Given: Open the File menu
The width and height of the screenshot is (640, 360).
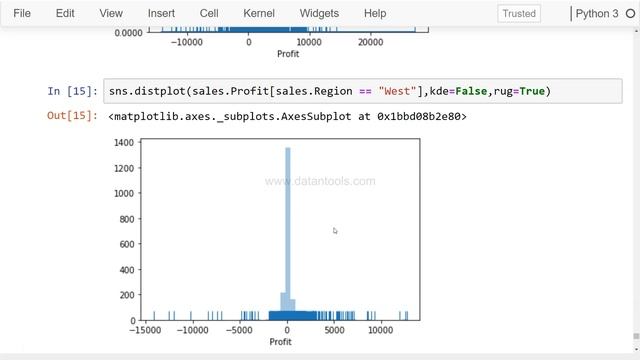Looking at the screenshot, I should [22, 13].
